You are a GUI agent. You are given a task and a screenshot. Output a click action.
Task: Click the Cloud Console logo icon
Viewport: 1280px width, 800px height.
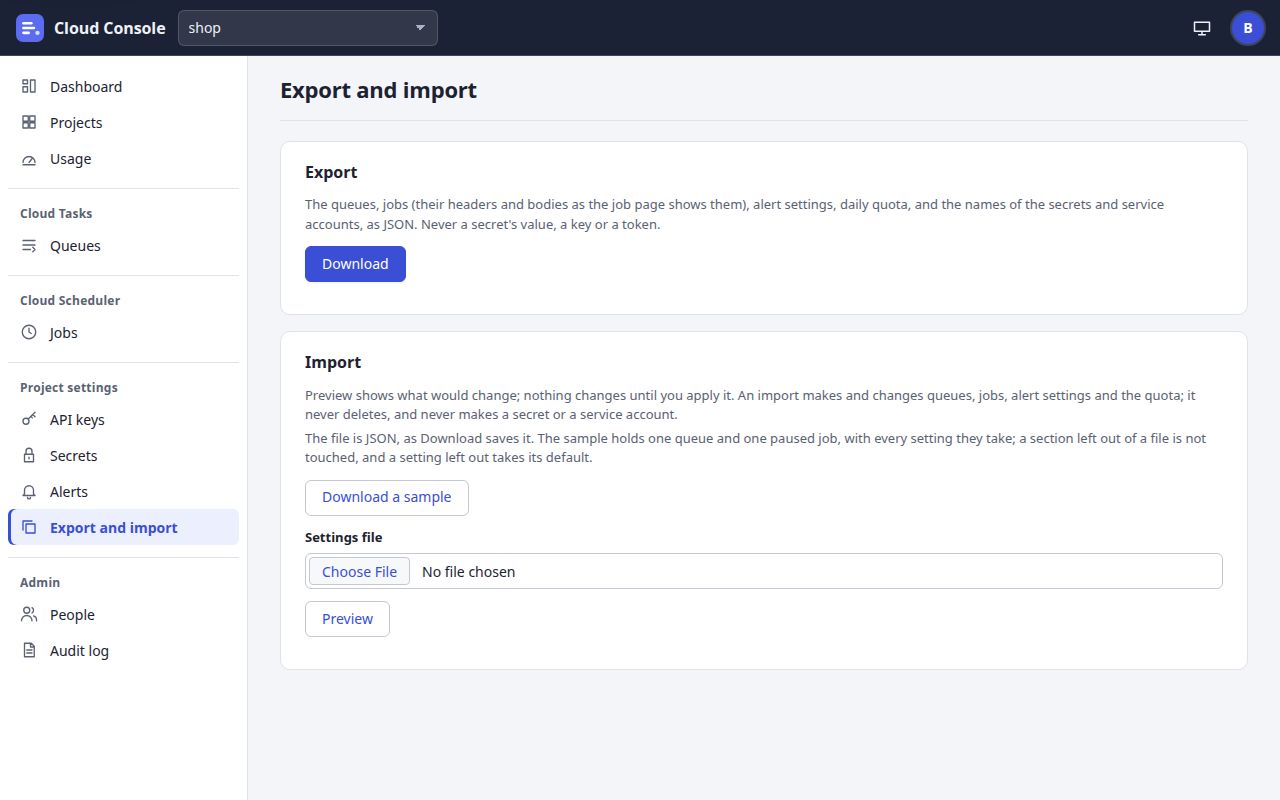[x=30, y=28]
